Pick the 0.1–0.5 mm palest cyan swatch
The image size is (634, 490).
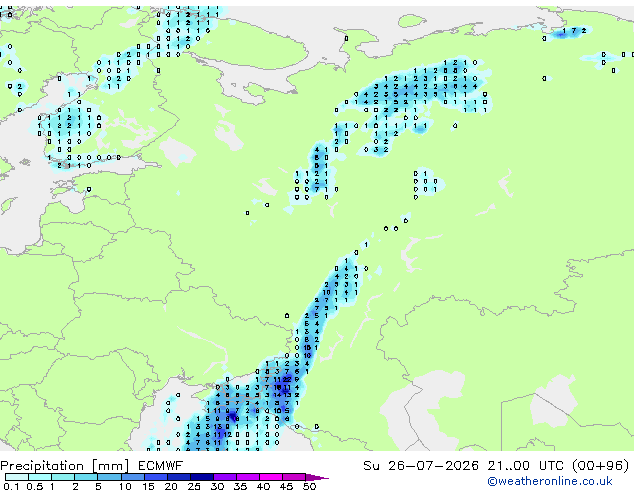(17, 477)
